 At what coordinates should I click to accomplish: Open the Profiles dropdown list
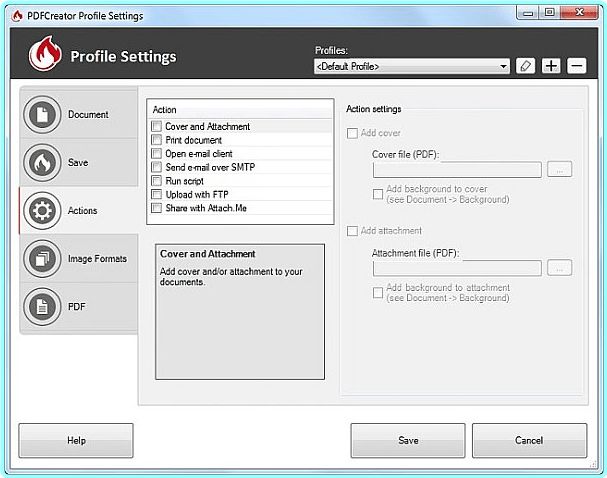(x=504, y=67)
